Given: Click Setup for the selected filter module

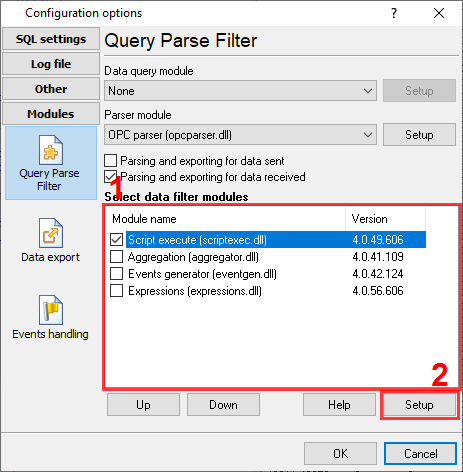Looking at the screenshot, I should (419, 405).
